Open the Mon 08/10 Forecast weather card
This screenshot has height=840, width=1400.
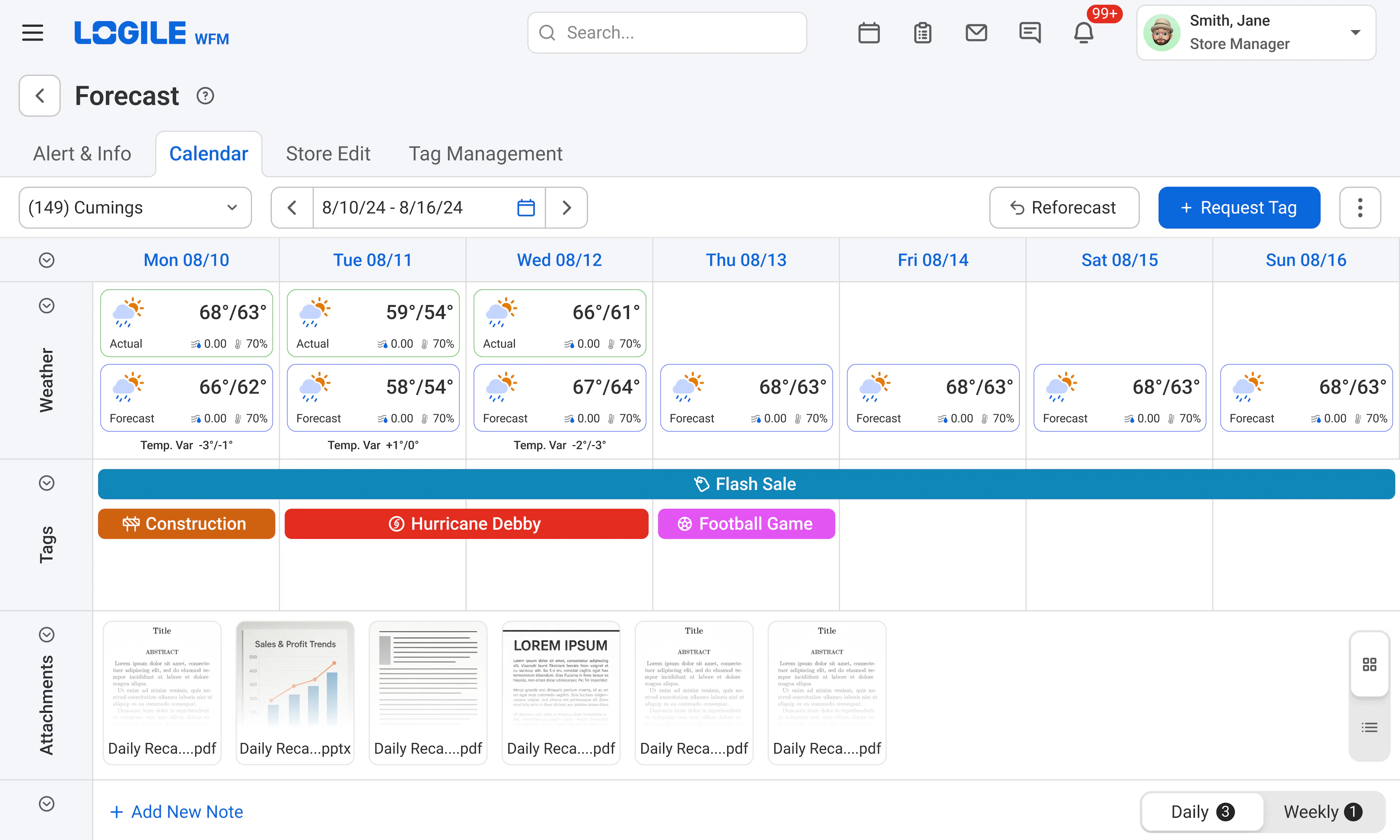[x=186, y=398]
